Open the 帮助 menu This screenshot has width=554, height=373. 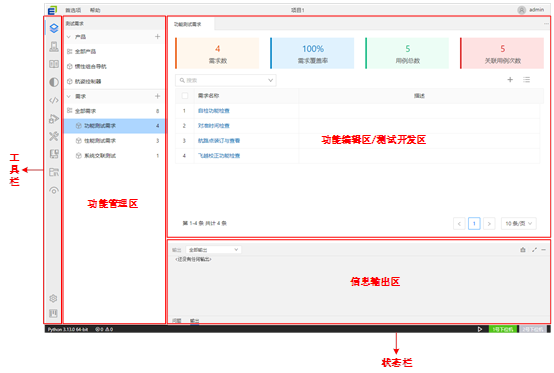pos(95,10)
